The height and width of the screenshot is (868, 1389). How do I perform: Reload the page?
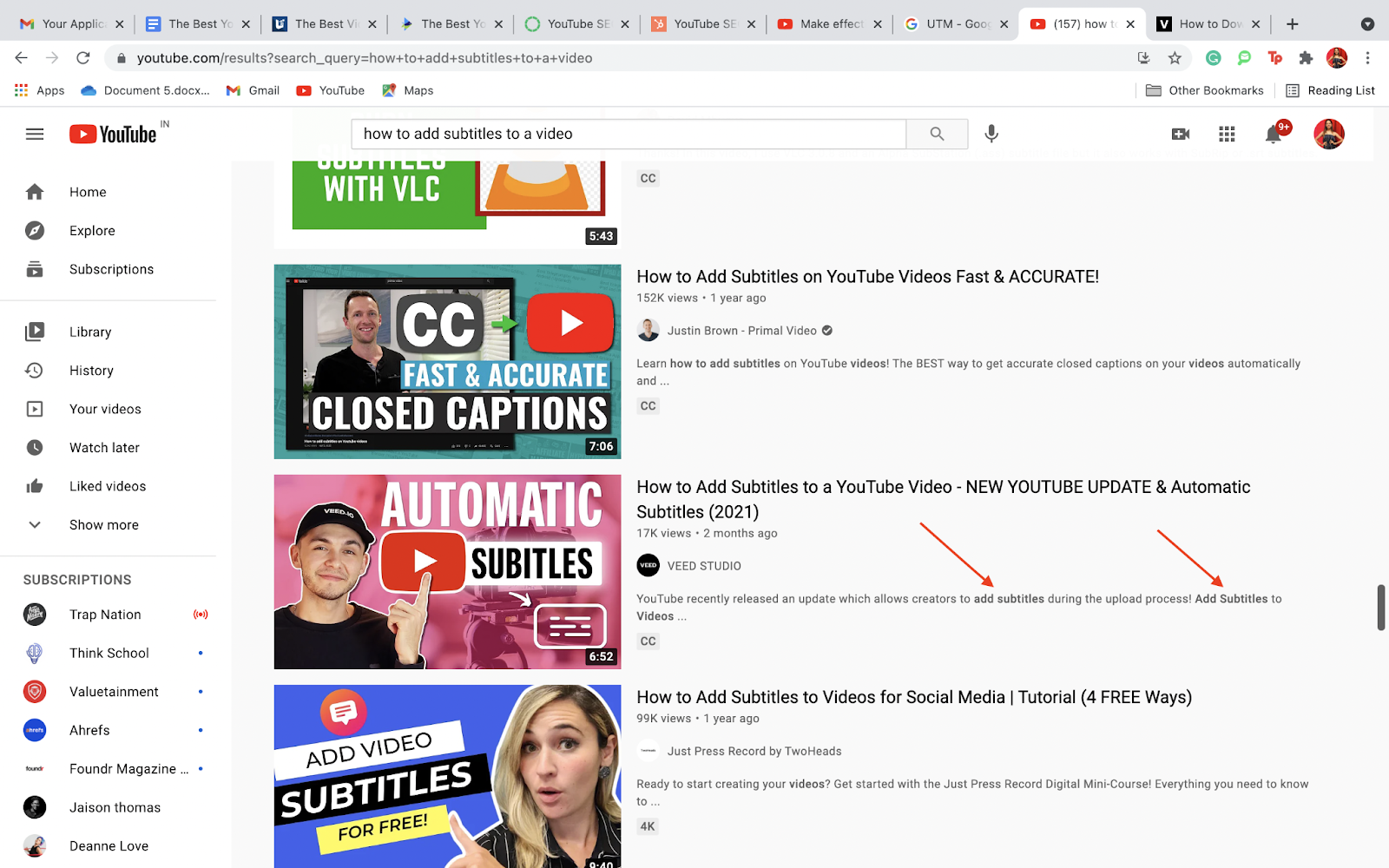pyautogui.click(x=83, y=58)
